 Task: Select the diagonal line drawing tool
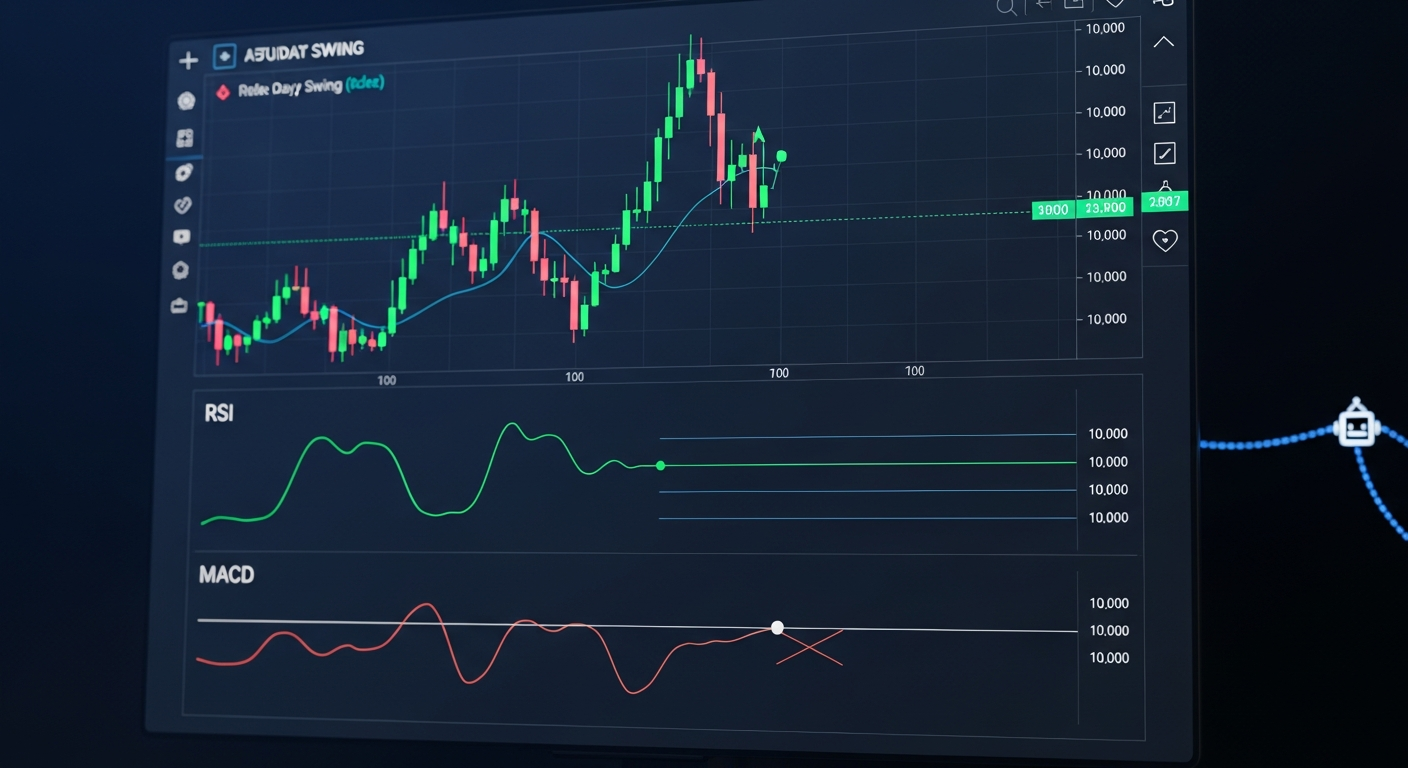[x=1164, y=153]
